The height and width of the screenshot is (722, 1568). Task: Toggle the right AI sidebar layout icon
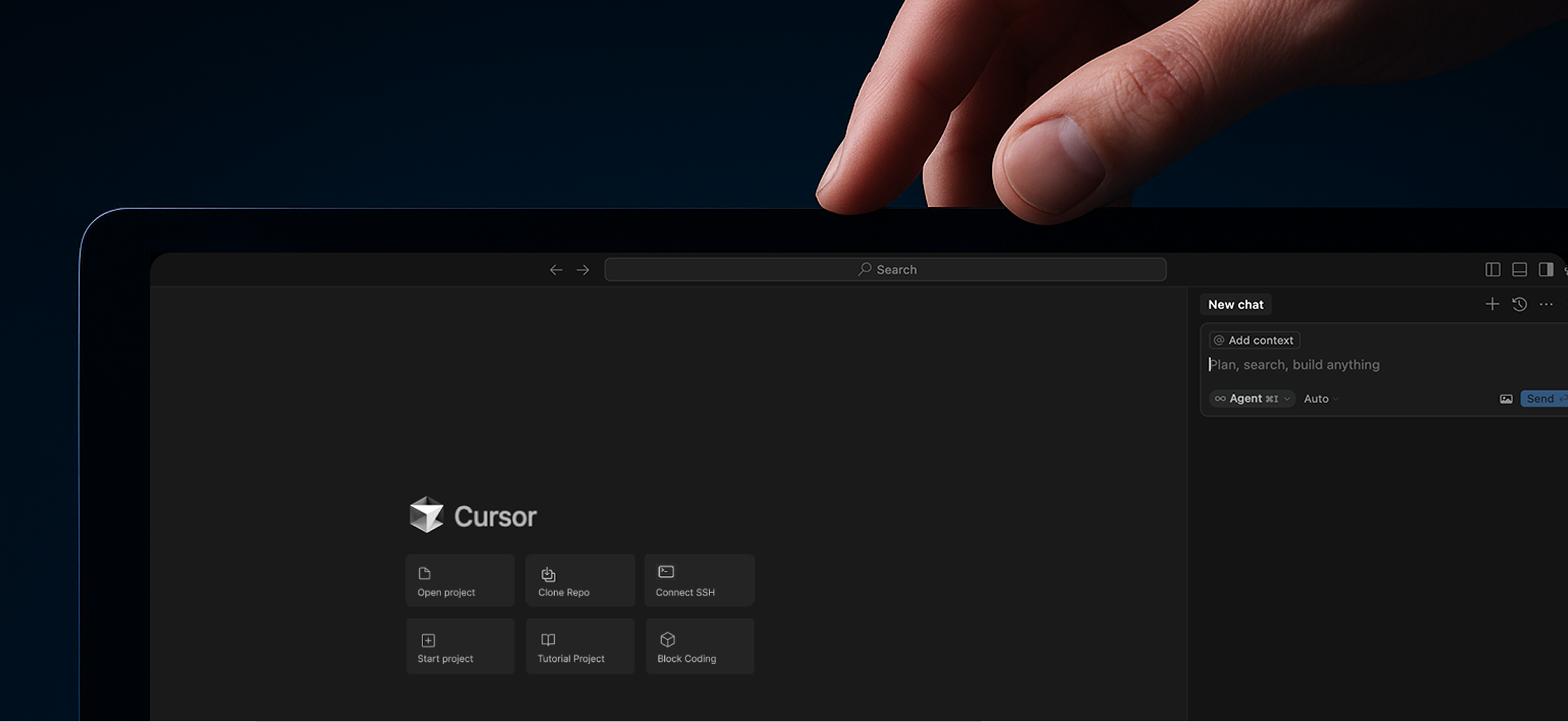click(1545, 270)
